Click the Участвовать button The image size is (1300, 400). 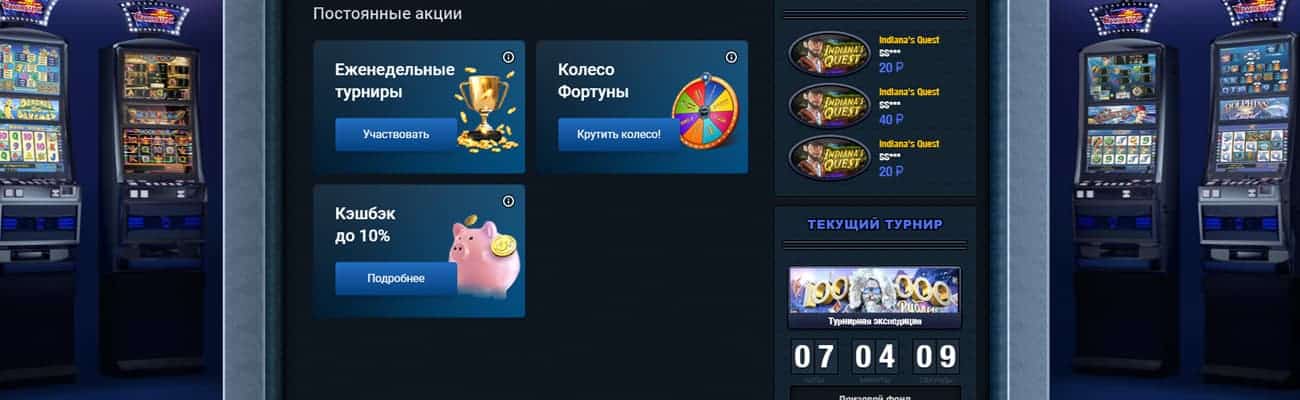coord(396,134)
